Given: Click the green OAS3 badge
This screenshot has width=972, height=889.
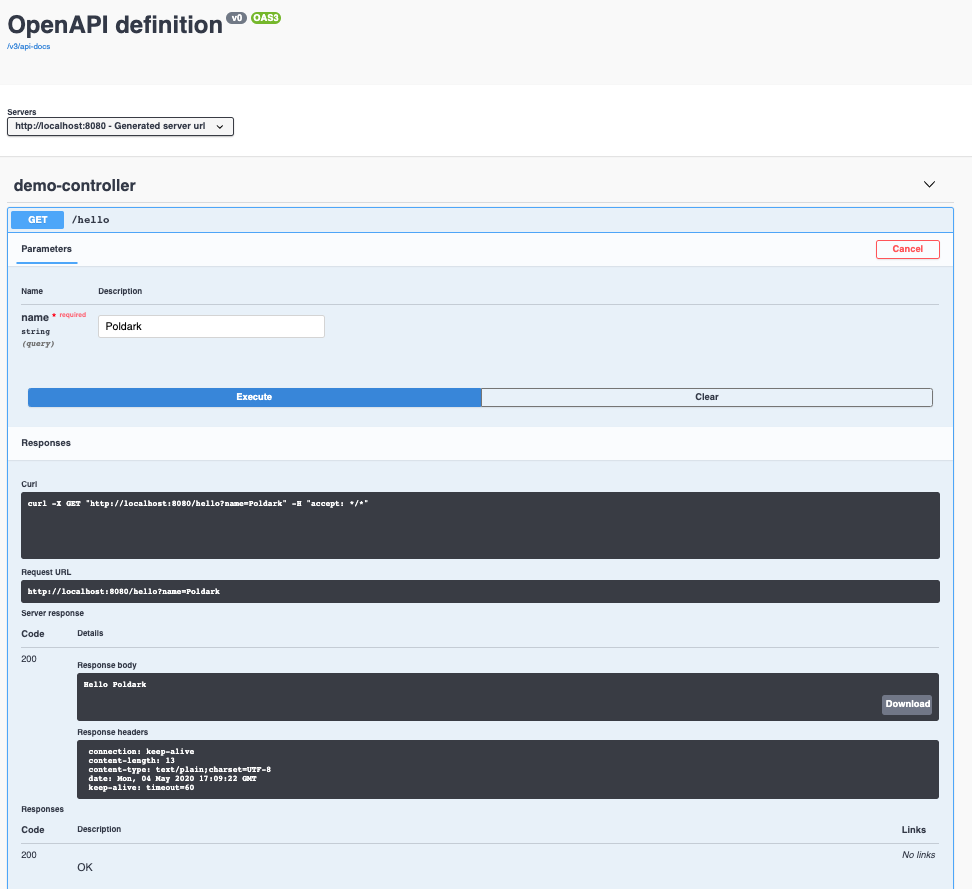Looking at the screenshot, I should tap(266, 17).
